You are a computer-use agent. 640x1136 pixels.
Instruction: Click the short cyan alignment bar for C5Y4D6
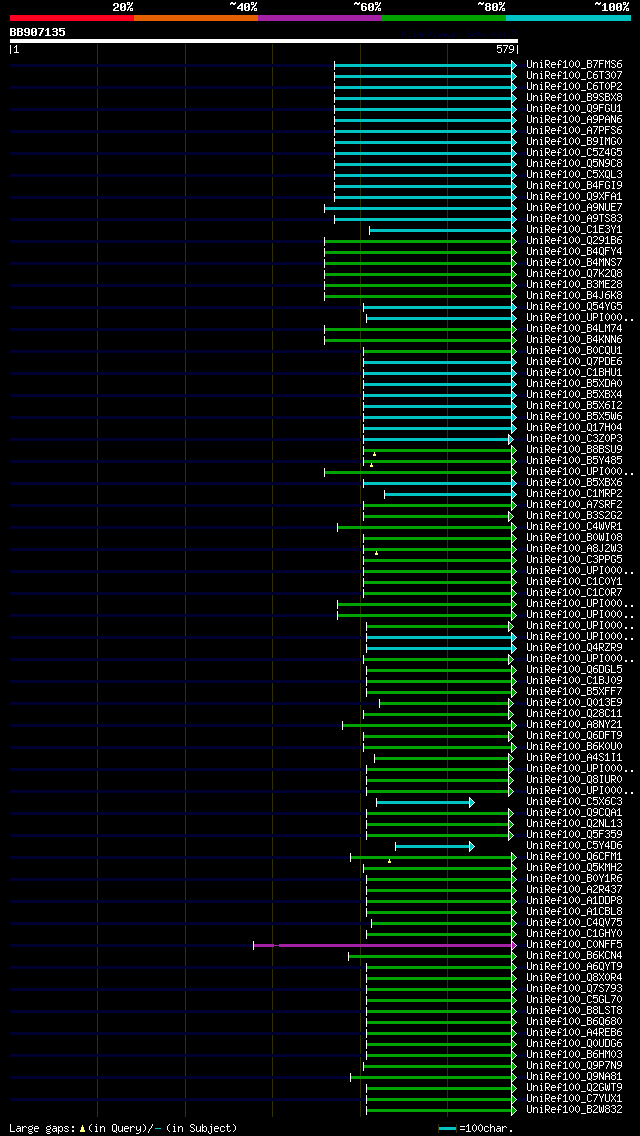434,846
